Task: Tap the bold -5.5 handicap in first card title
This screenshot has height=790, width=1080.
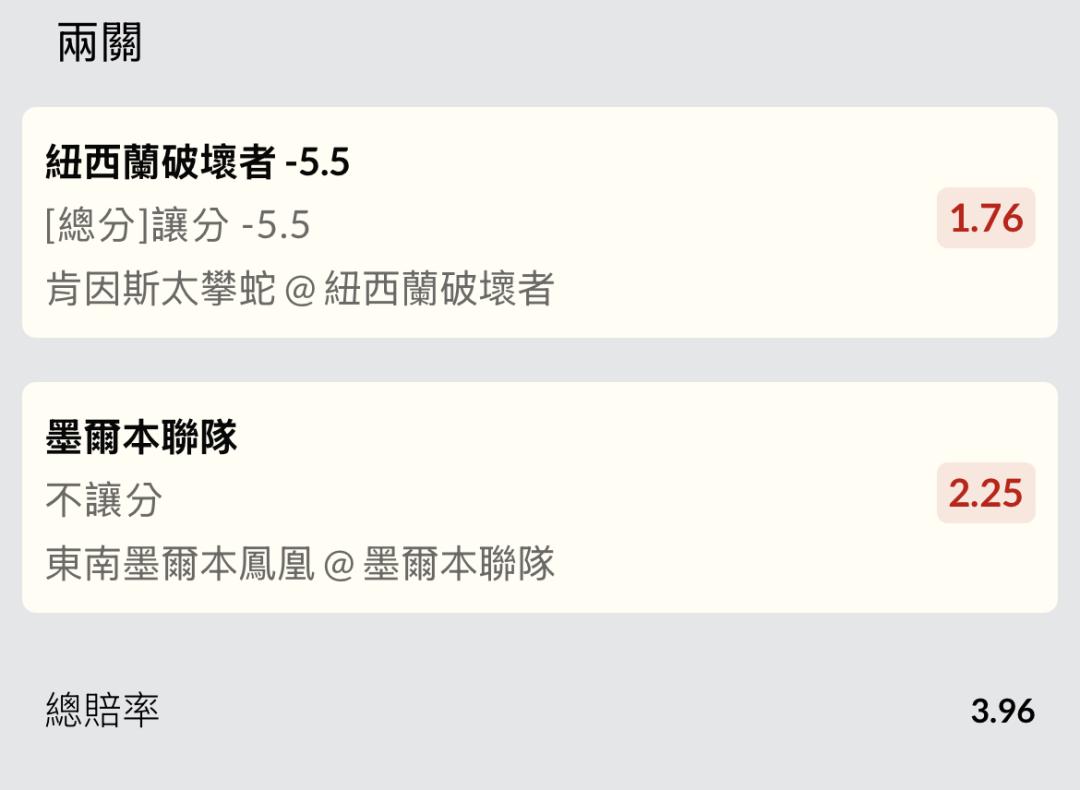Action: tap(317, 162)
